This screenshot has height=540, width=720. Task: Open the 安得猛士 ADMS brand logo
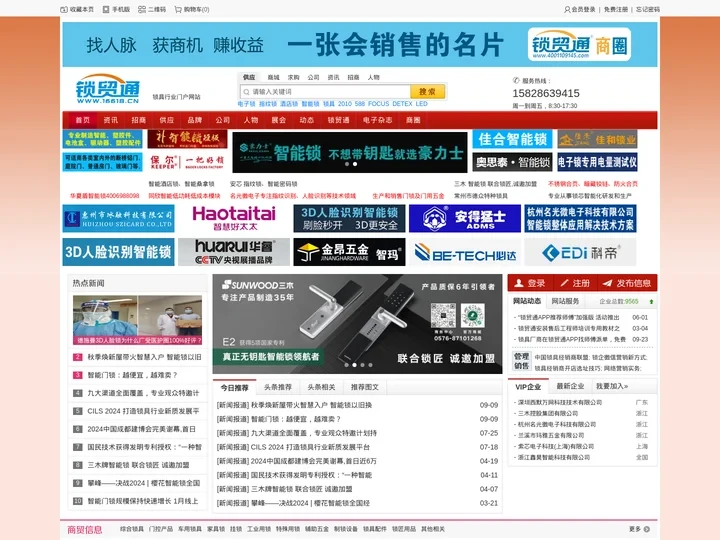[x=465, y=218]
